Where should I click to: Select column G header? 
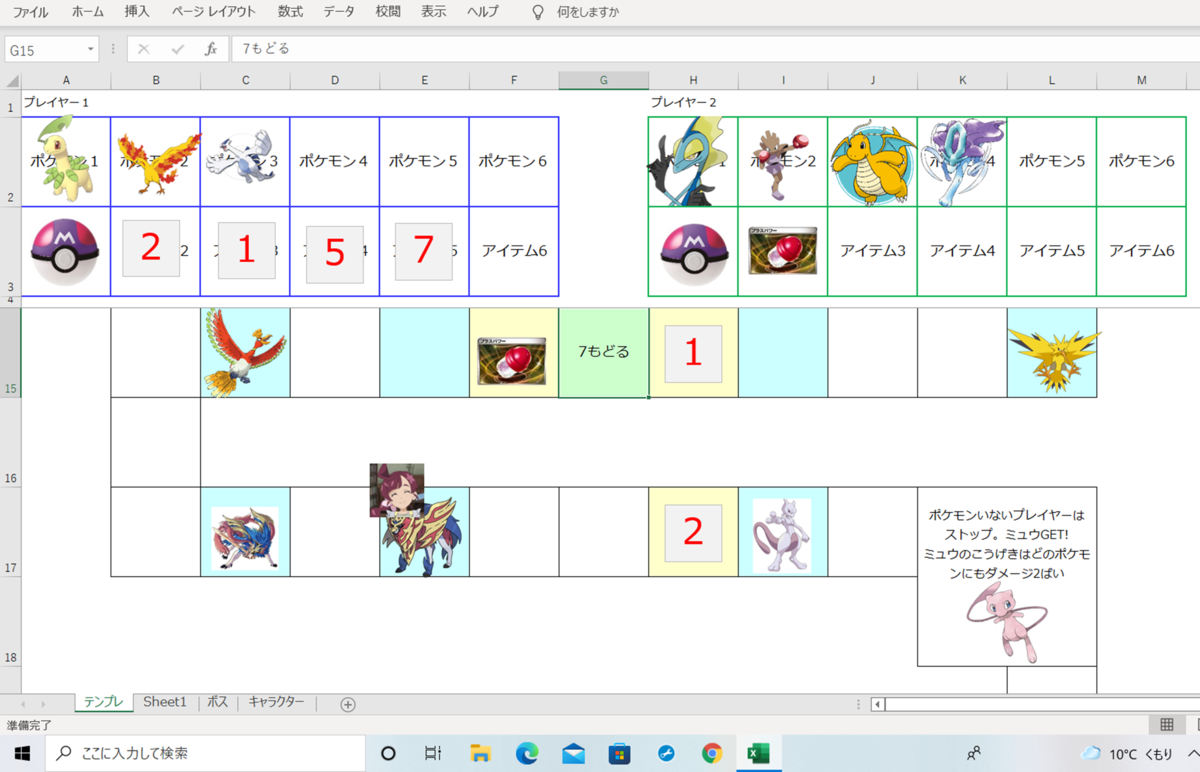click(x=603, y=80)
